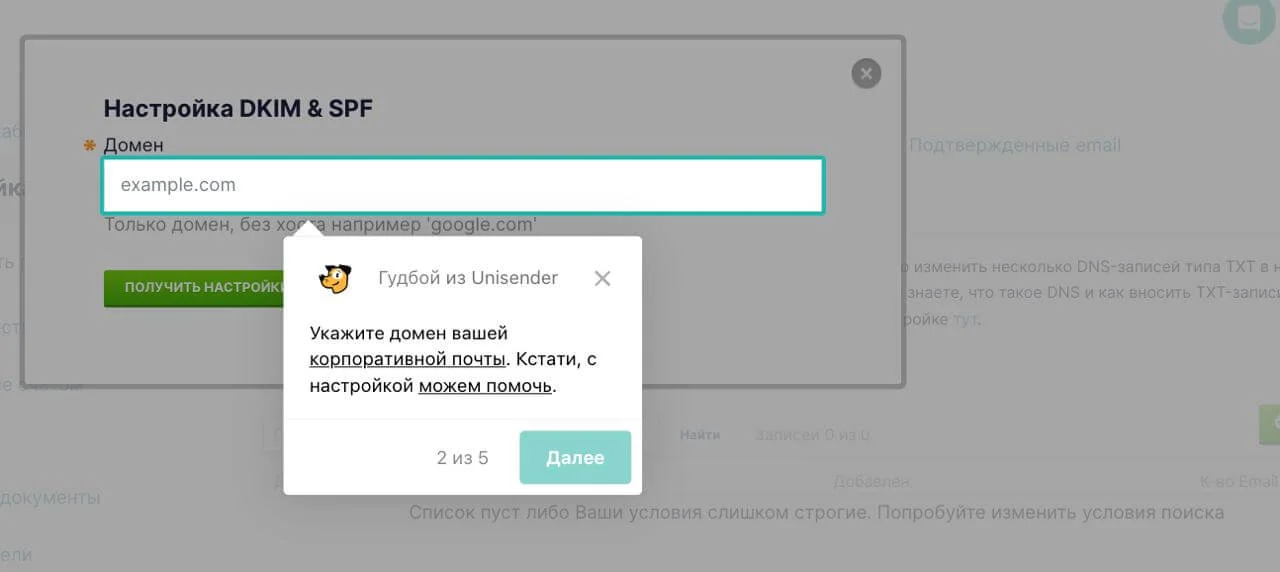The width and height of the screenshot is (1280, 572).
Task: Follow the можем помочь link
Action: point(485,385)
